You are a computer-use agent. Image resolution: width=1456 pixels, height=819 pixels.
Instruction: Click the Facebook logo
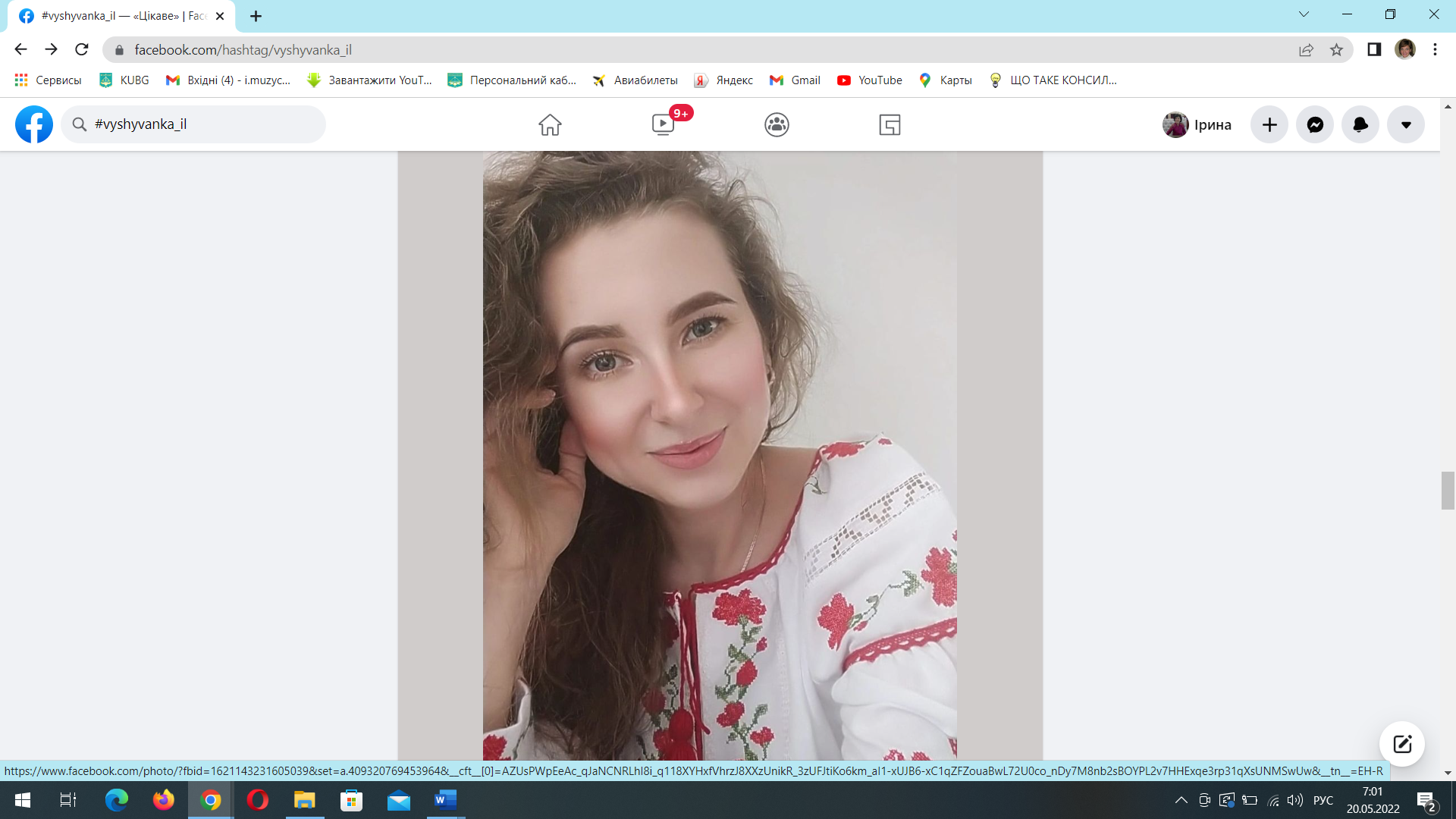(x=34, y=124)
